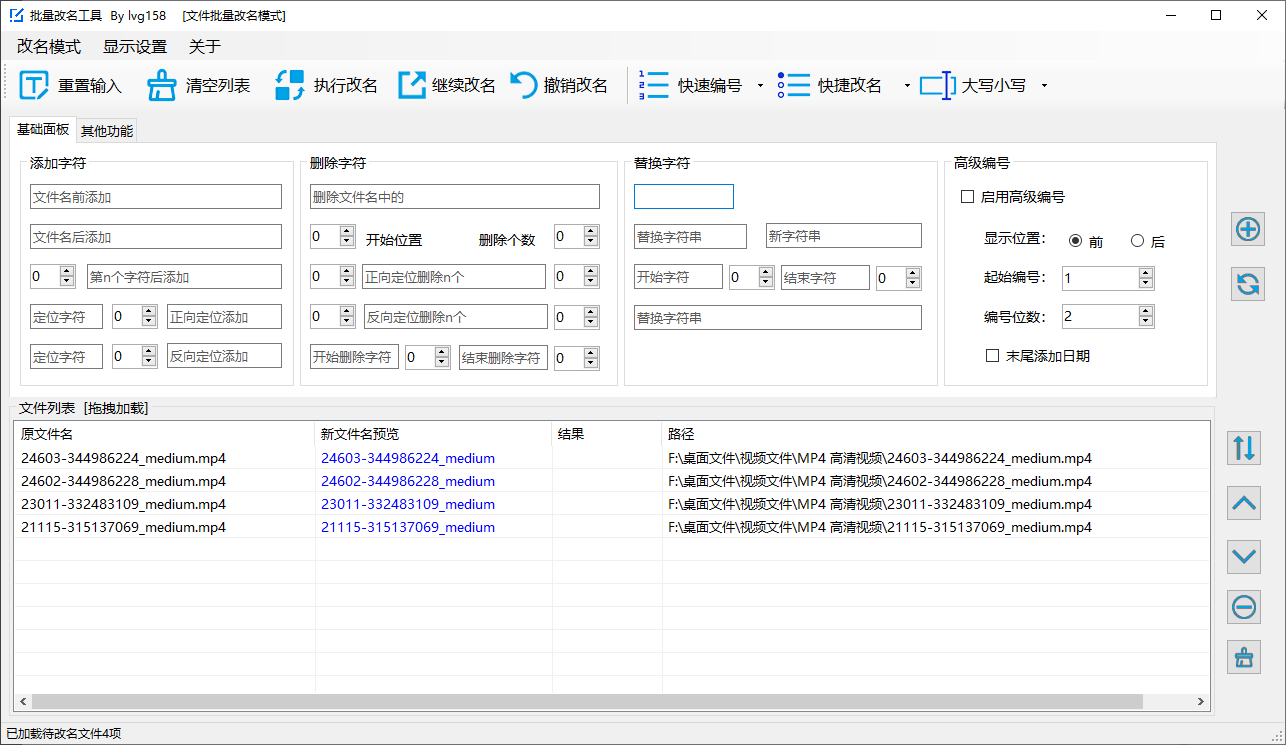Screen dimensions: 1286x745
Task: Click blue preview name 24603-344986224_medium
Action: [408, 458]
